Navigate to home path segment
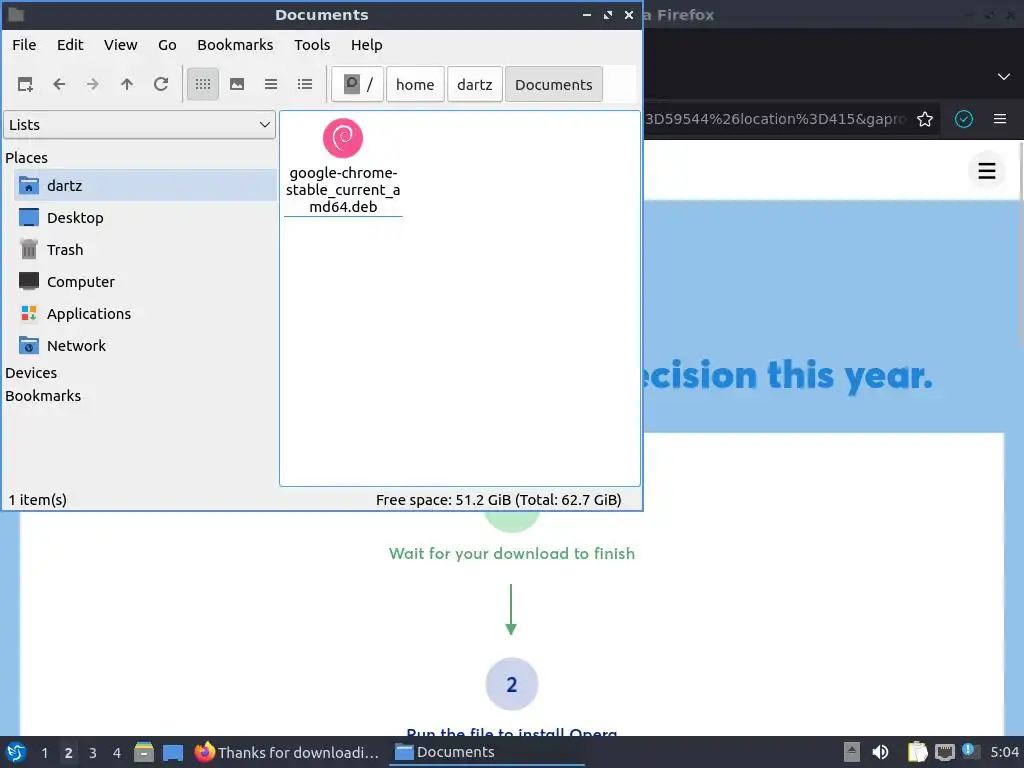The width and height of the screenshot is (1024, 768). tap(415, 84)
